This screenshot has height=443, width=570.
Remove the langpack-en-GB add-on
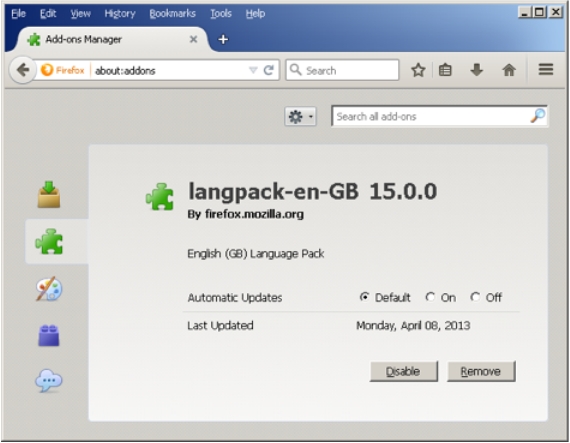(481, 371)
